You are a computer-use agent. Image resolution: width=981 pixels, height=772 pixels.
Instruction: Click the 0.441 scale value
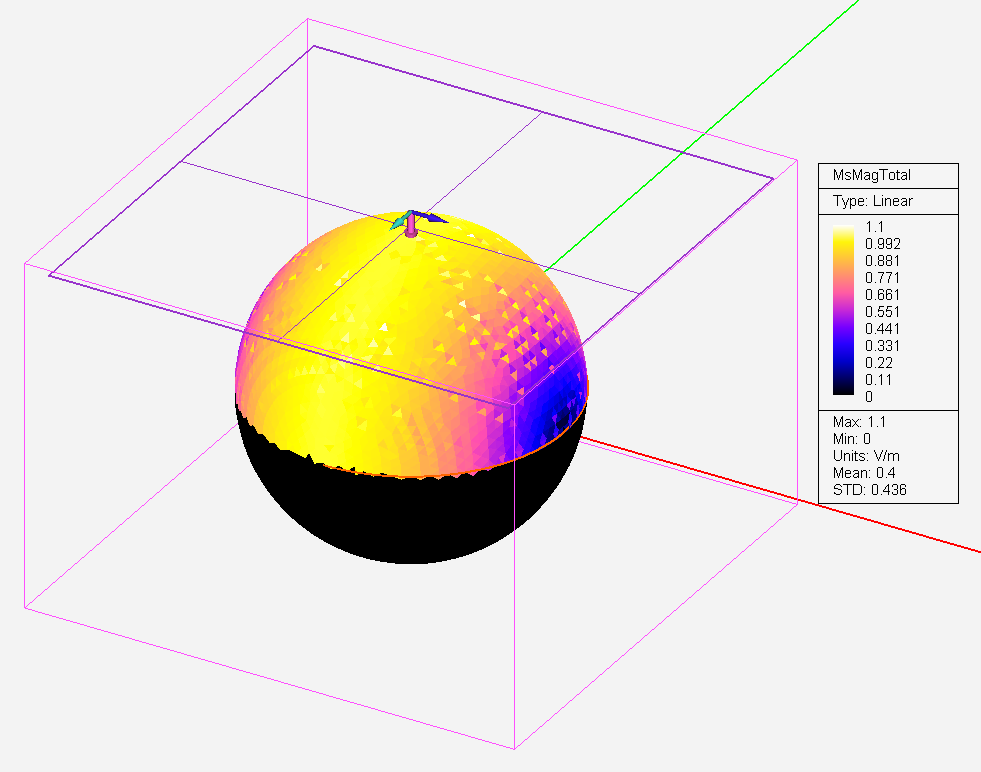[882, 328]
